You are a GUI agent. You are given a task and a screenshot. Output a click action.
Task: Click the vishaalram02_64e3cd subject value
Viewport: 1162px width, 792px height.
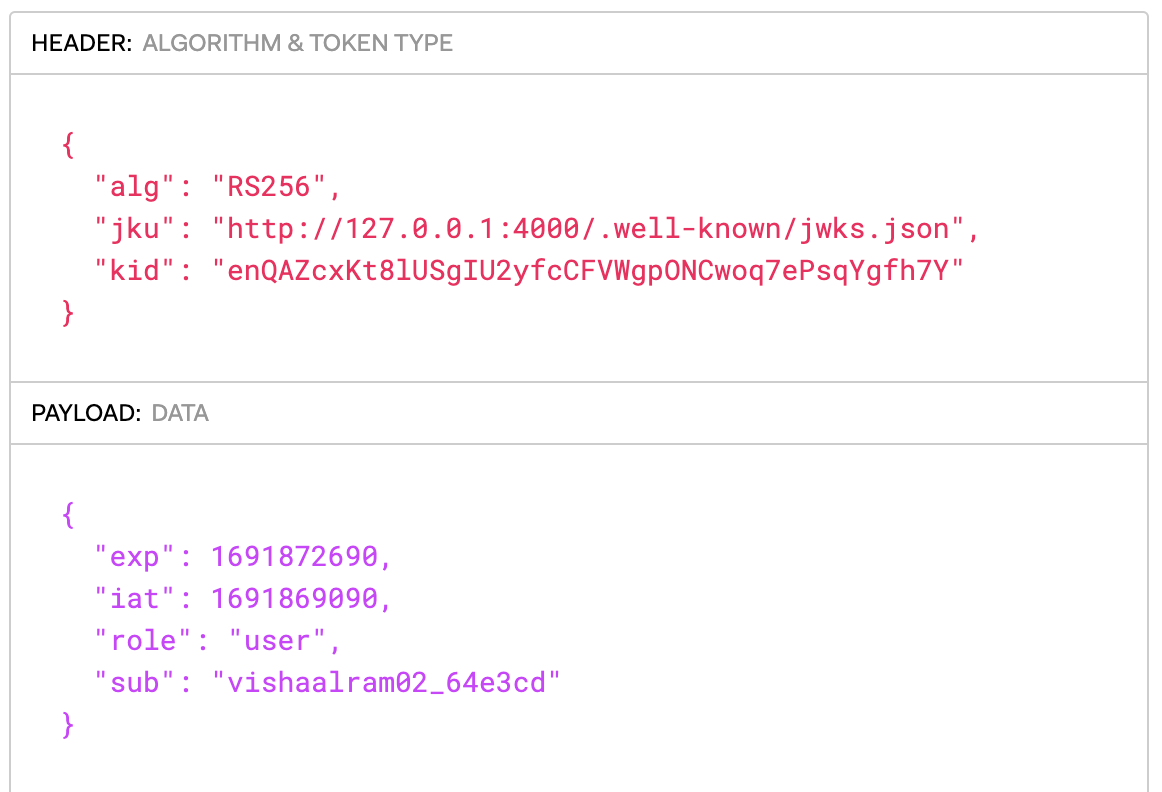[386, 682]
